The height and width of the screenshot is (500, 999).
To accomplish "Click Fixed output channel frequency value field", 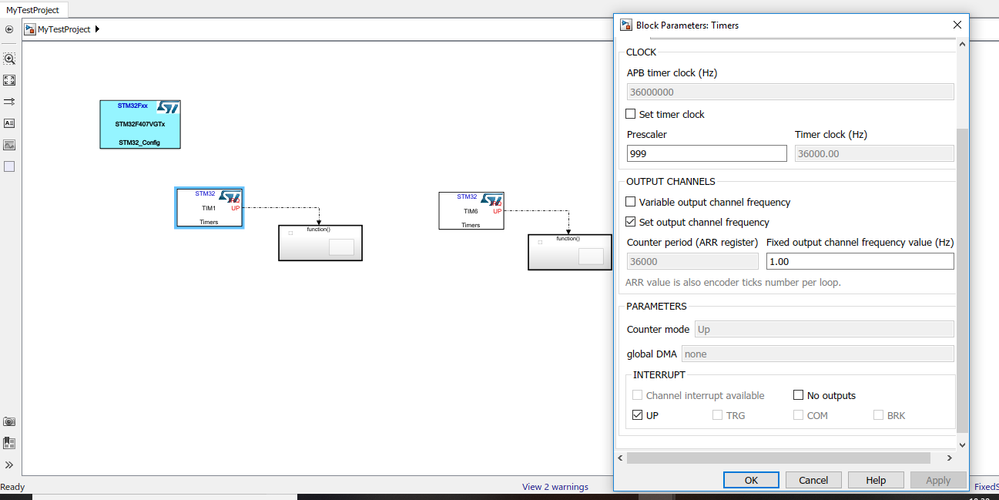I will (860, 261).
